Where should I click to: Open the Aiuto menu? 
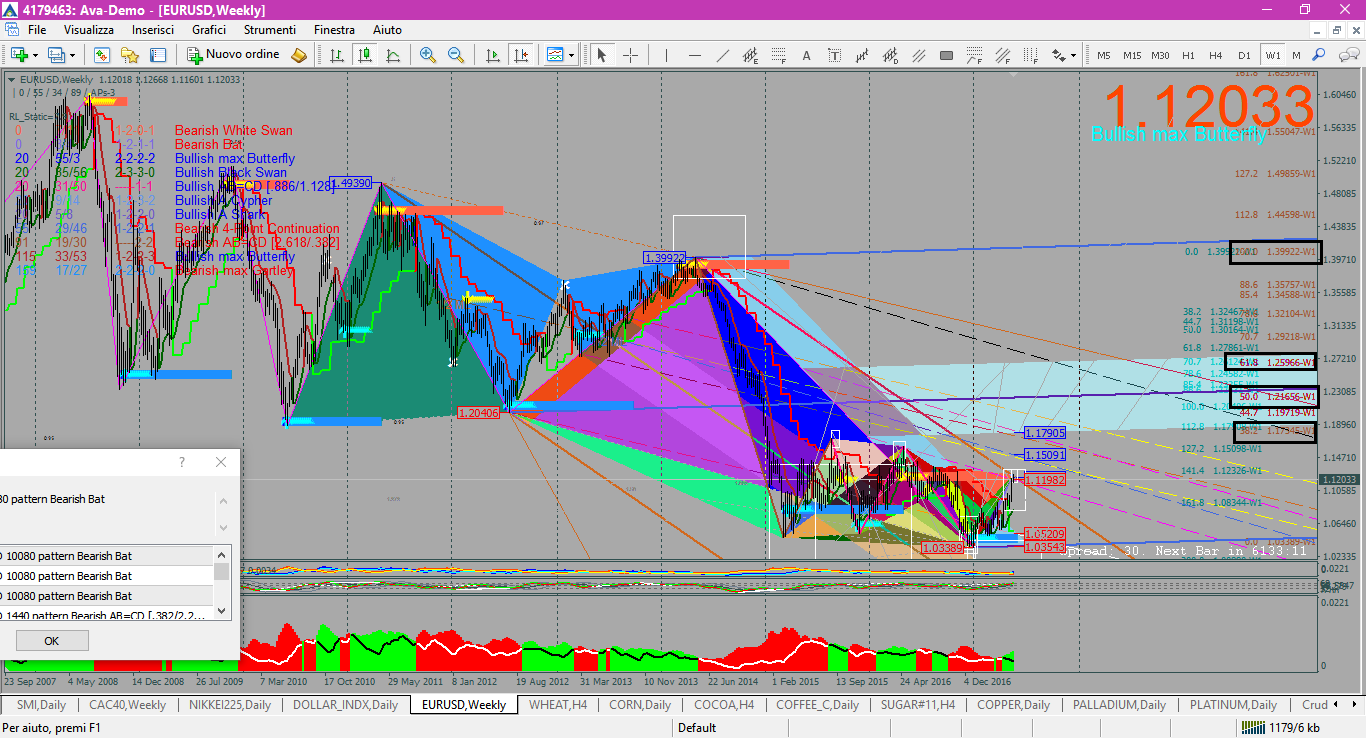point(387,30)
